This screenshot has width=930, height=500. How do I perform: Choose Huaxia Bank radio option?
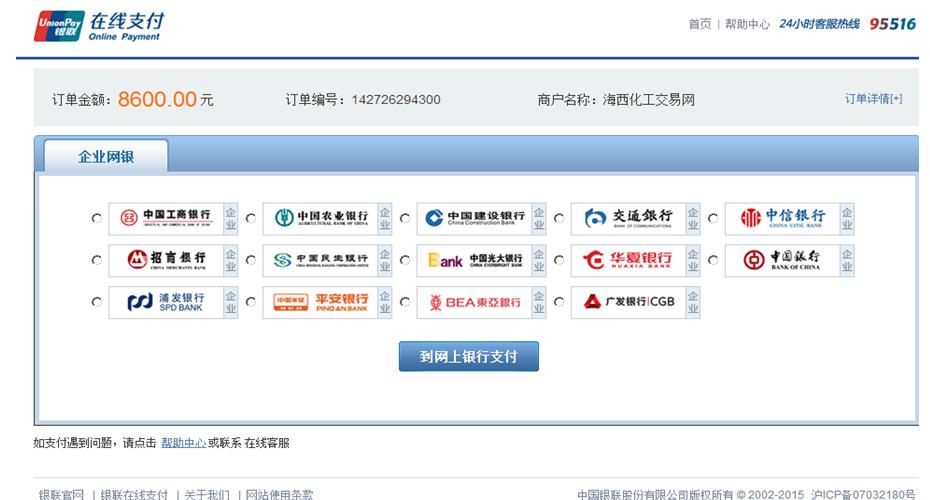pyautogui.click(x=559, y=260)
